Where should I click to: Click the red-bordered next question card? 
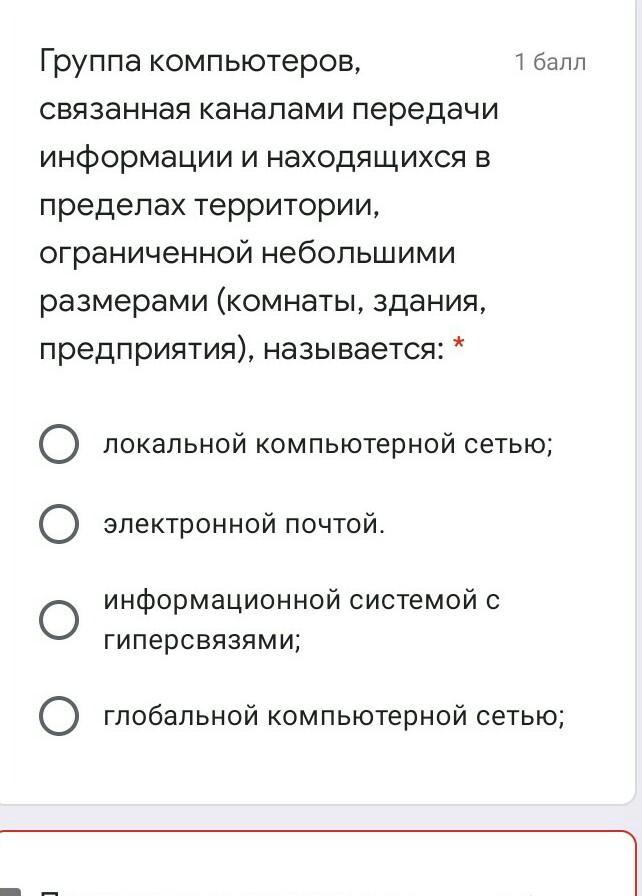(320, 866)
